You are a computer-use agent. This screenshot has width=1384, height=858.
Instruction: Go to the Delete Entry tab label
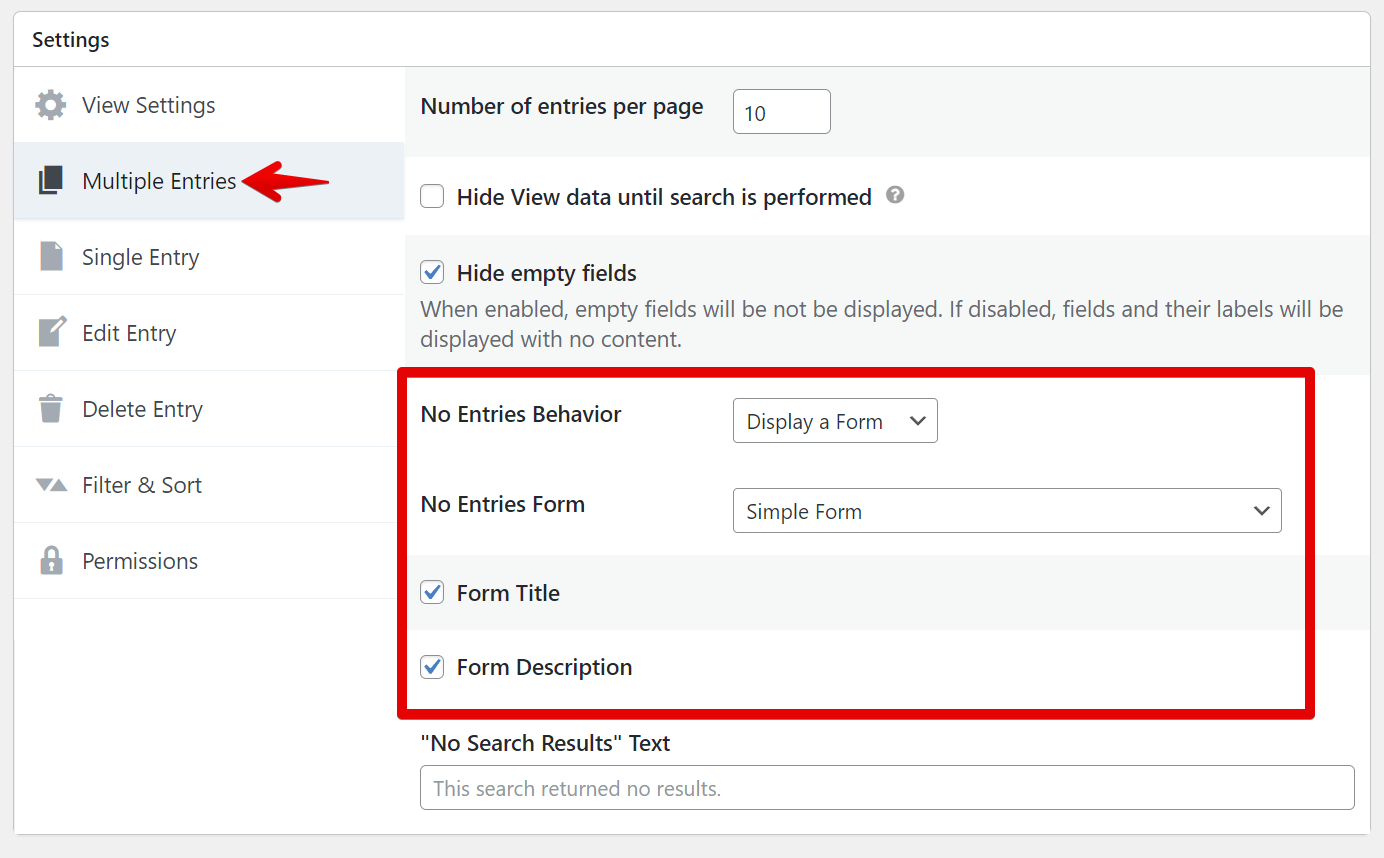(142, 409)
